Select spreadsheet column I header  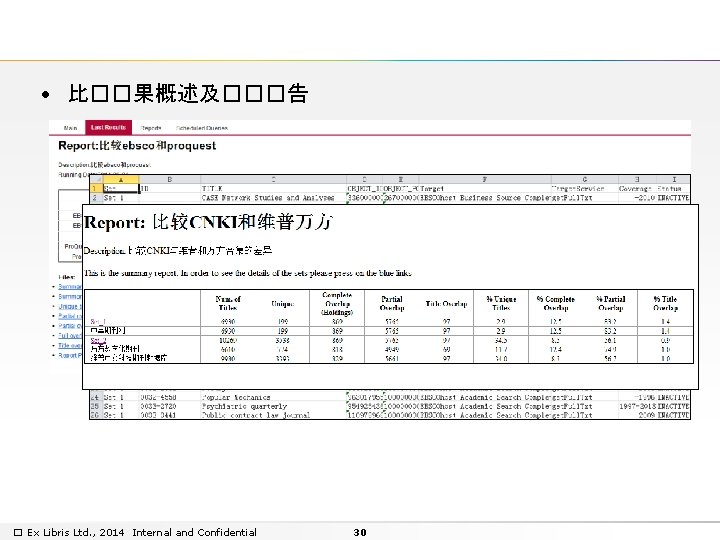[674, 180]
